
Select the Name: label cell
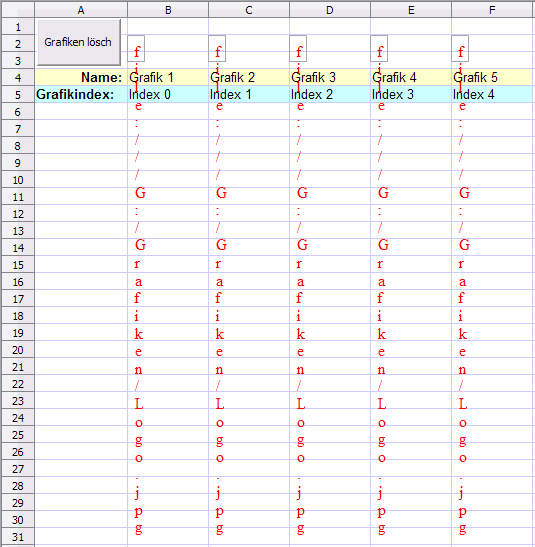coord(81,77)
